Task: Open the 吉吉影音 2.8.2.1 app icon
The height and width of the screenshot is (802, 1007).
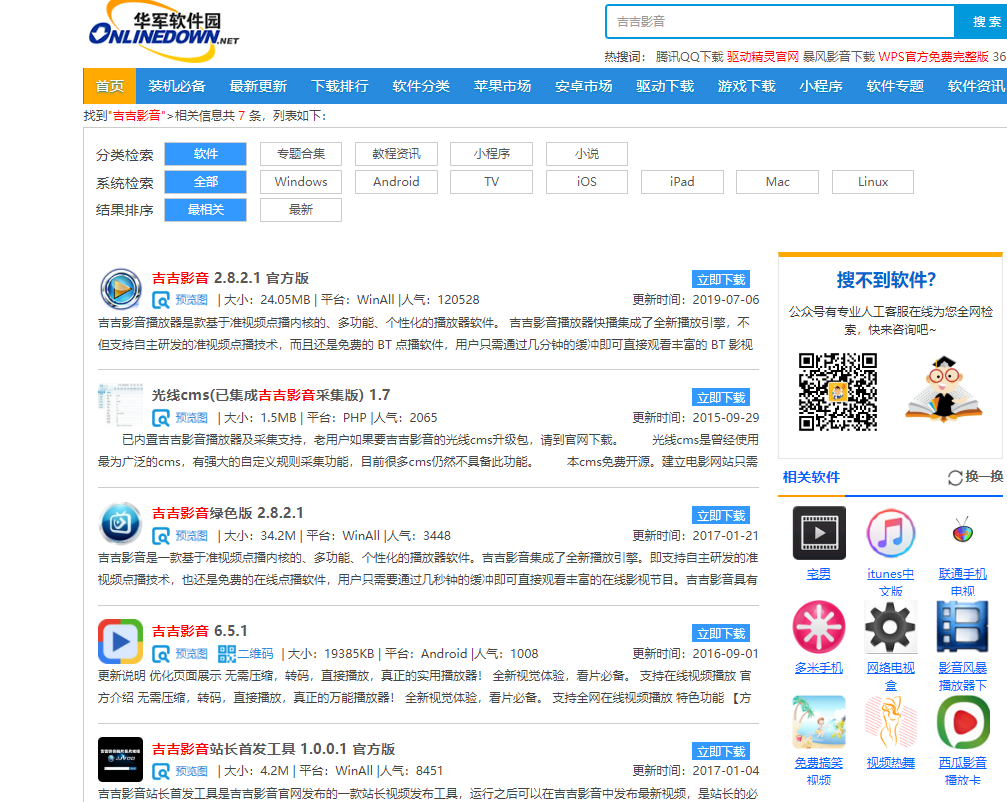Action: click(121, 289)
